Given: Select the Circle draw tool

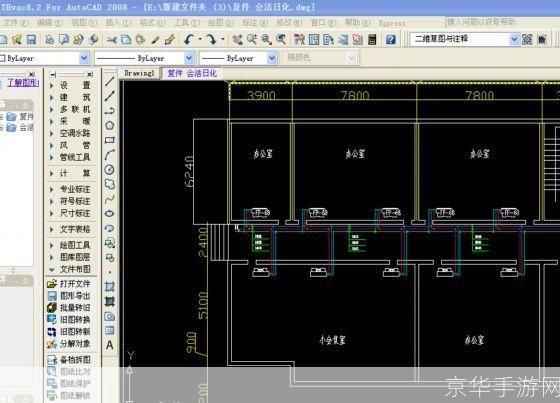Looking at the screenshot, I should point(110,170).
